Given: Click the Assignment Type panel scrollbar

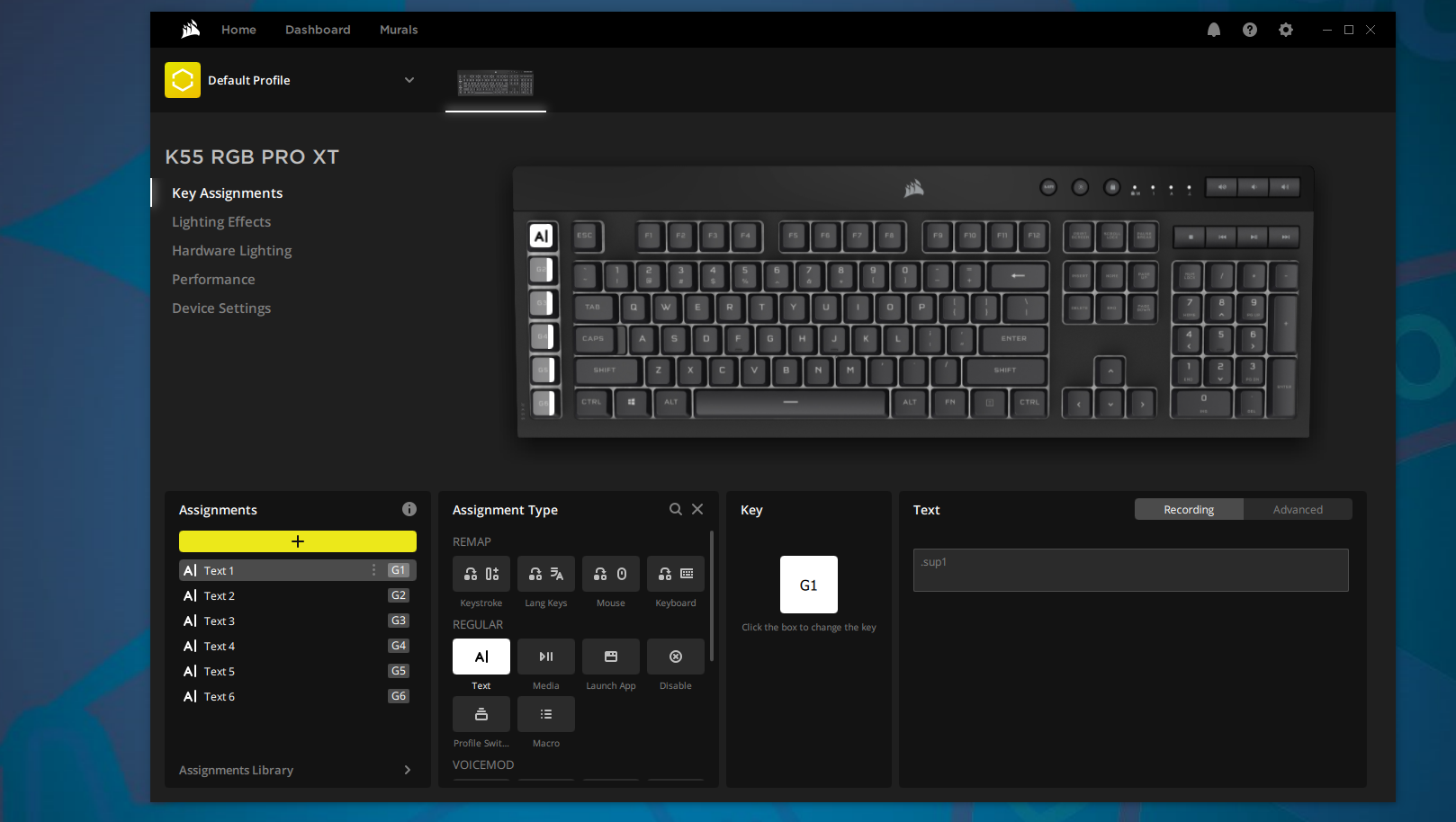Looking at the screenshot, I should [712, 595].
